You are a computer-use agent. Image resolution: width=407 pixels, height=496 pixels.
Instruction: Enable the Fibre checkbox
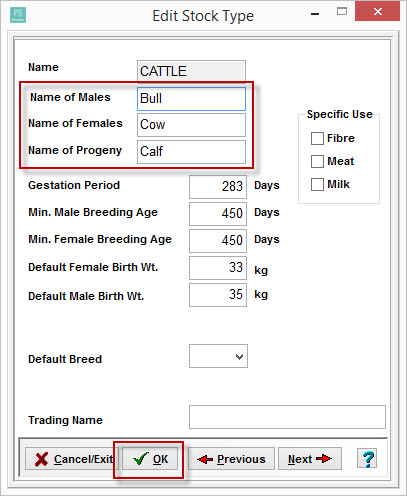pyautogui.click(x=317, y=138)
